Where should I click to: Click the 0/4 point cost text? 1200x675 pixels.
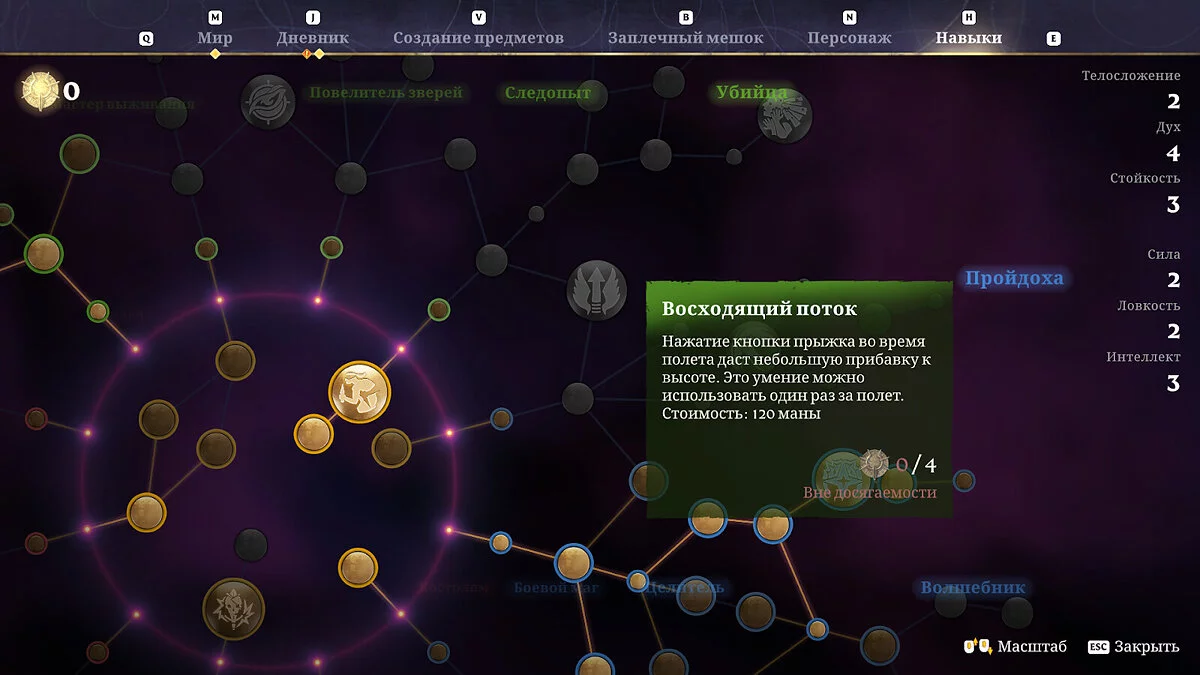click(x=915, y=464)
